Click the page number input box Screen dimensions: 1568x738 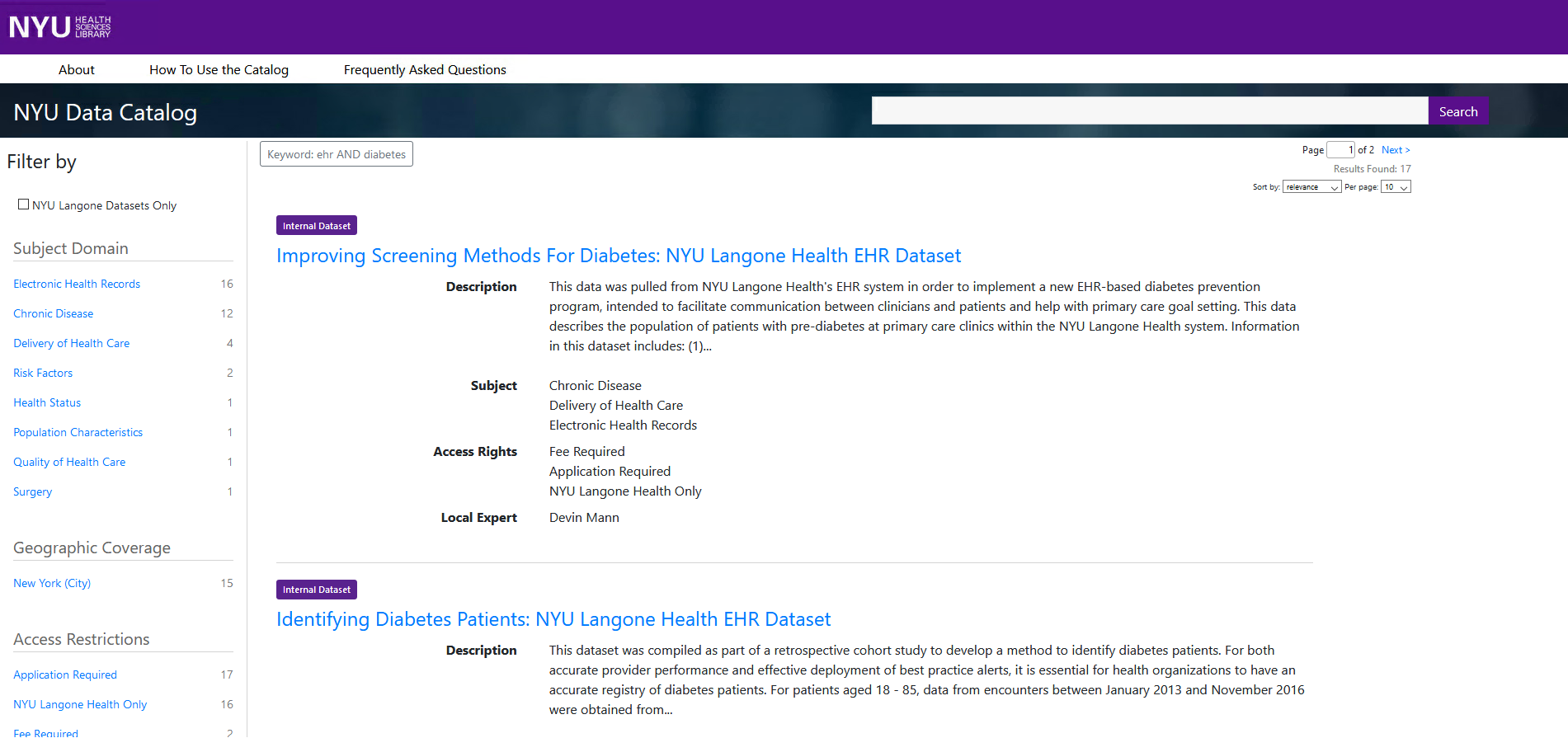[1340, 150]
